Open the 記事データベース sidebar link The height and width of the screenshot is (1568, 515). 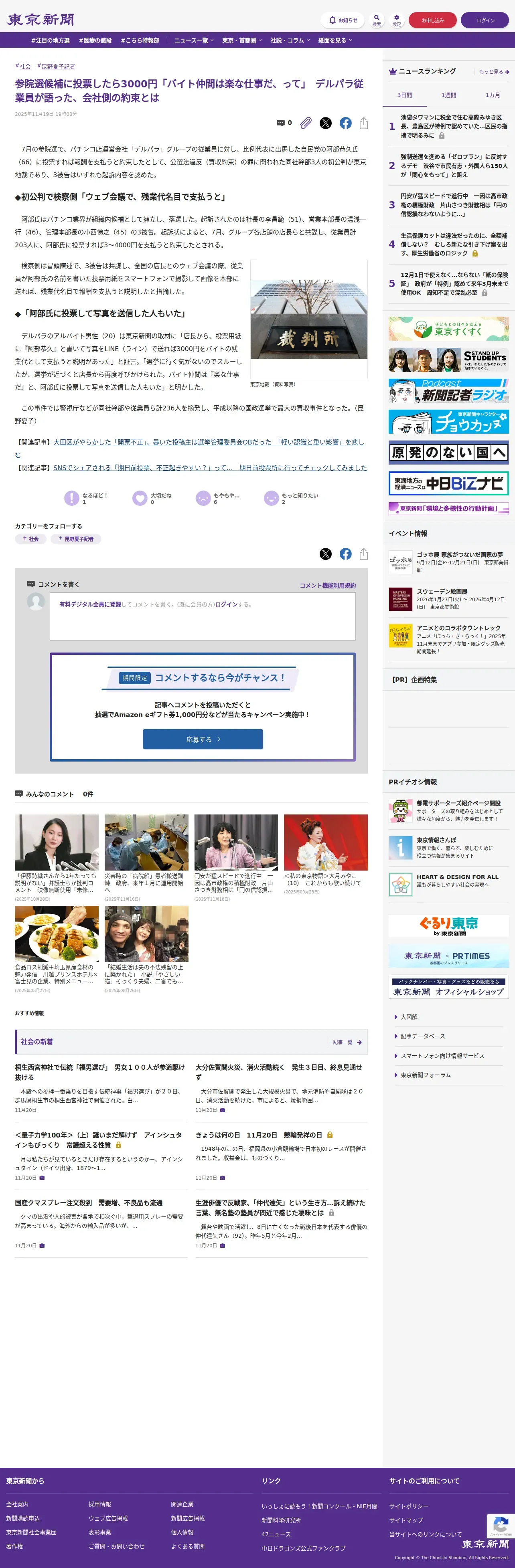[422, 1036]
